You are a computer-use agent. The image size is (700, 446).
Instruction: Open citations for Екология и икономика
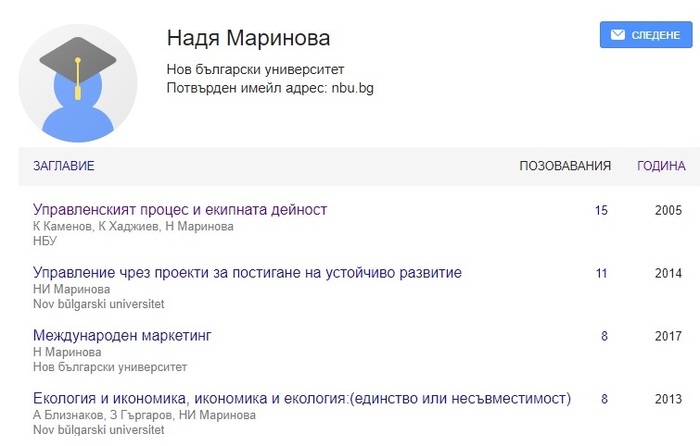pyautogui.click(x=604, y=399)
